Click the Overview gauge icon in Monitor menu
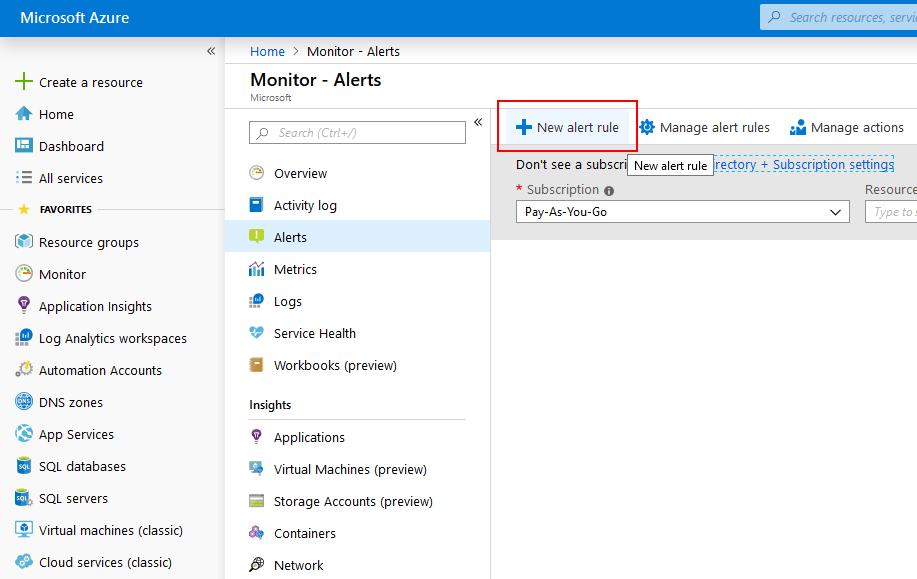Image resolution: width=917 pixels, height=579 pixels. (x=256, y=173)
